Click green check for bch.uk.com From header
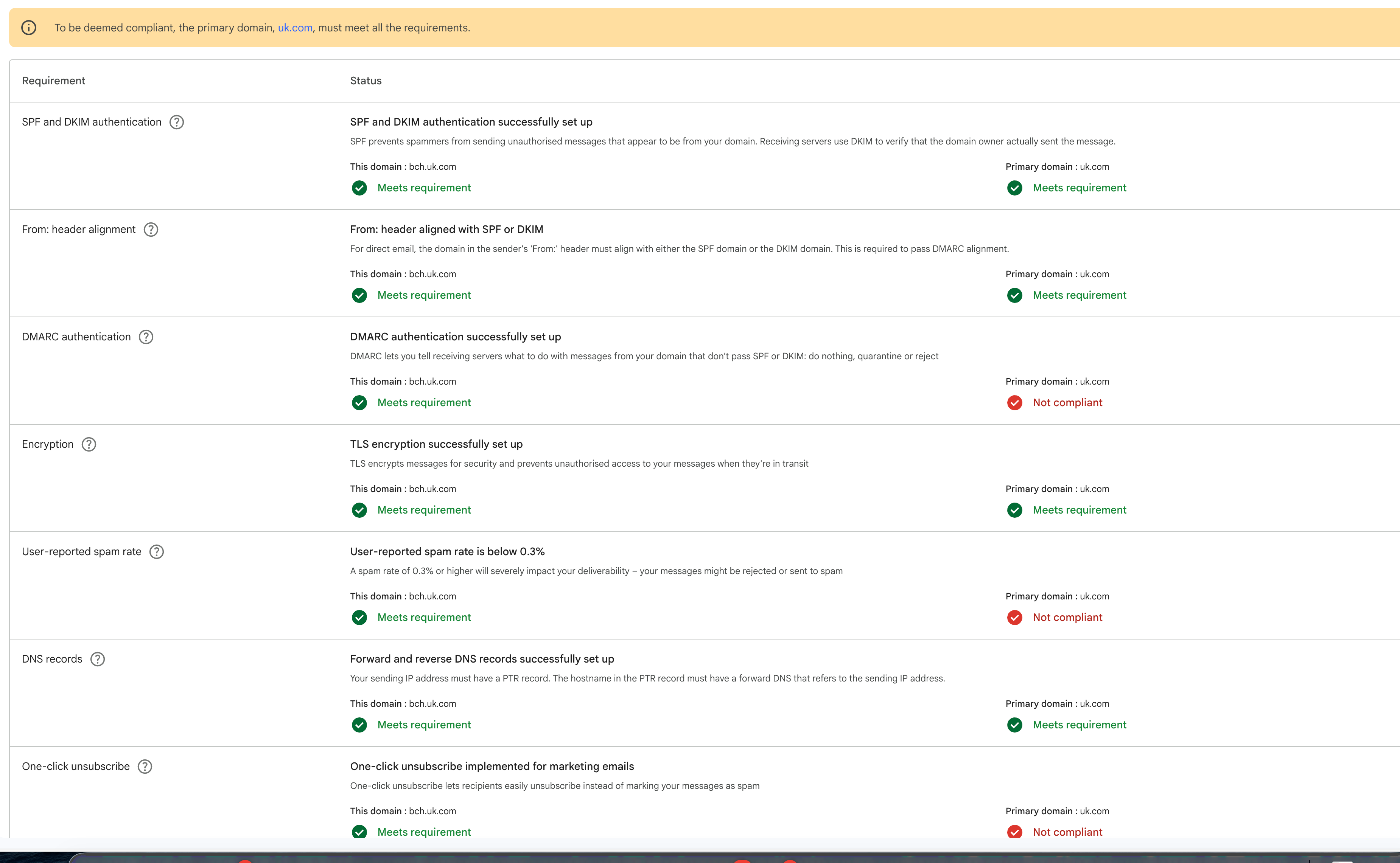 click(359, 295)
